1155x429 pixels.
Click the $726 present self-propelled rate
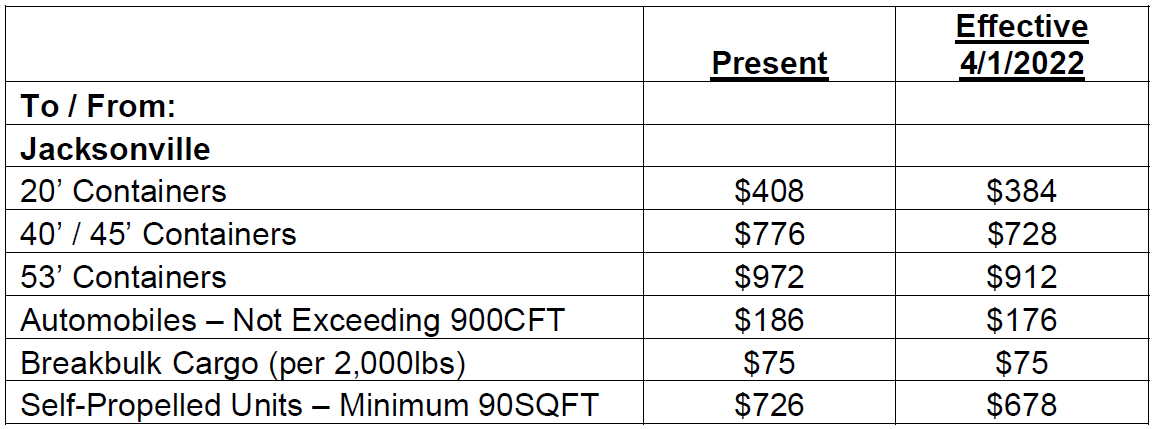coord(770,405)
